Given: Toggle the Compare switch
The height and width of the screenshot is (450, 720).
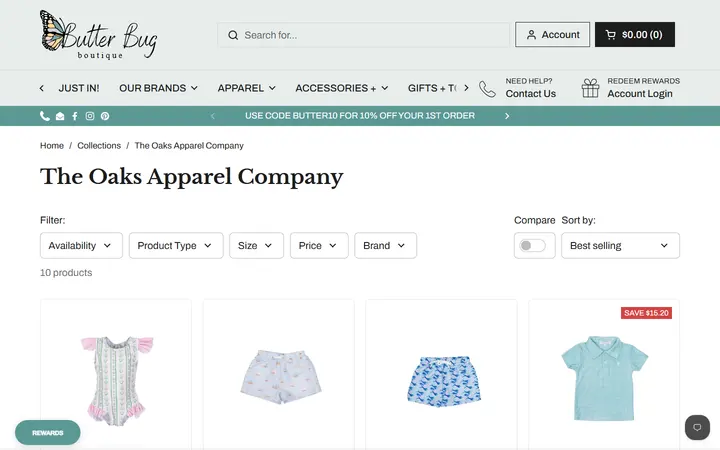Looking at the screenshot, I should coord(533,246).
